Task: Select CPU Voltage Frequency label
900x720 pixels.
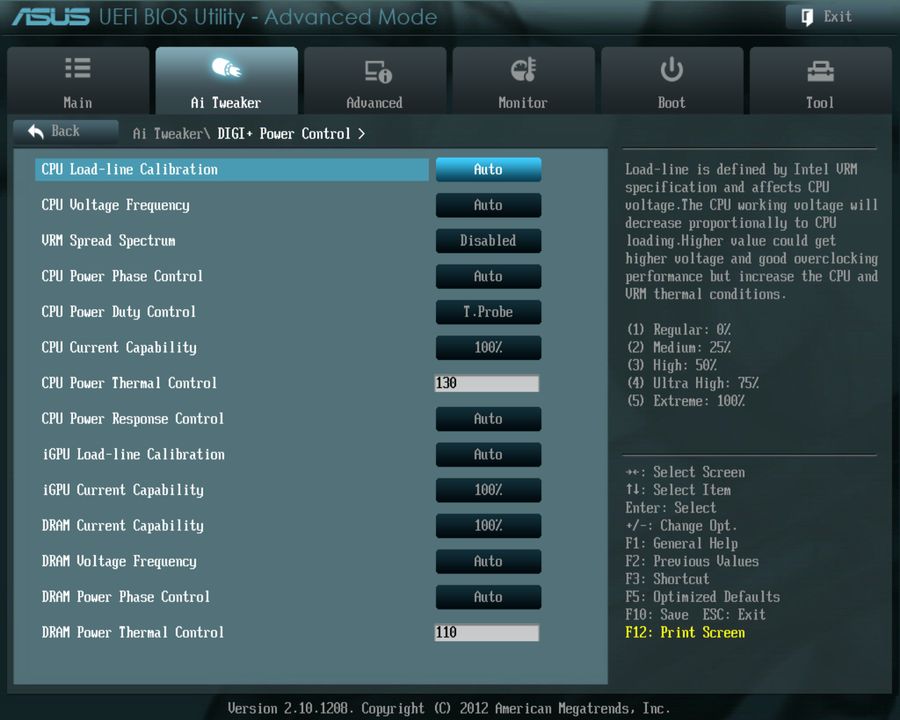Action: 115,205
